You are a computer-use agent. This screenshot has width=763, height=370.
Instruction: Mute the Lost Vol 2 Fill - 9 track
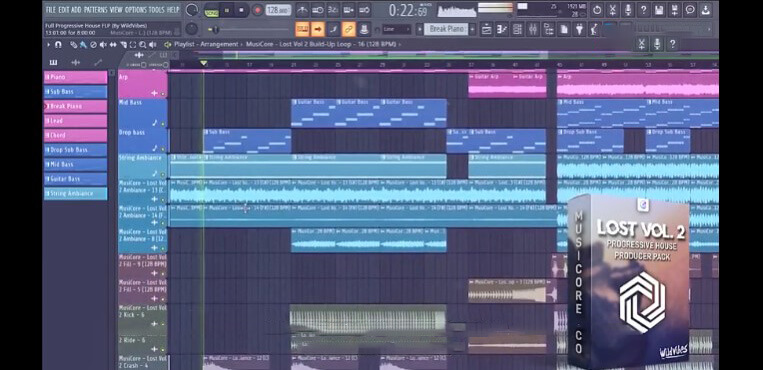pyautogui.click(x=163, y=274)
